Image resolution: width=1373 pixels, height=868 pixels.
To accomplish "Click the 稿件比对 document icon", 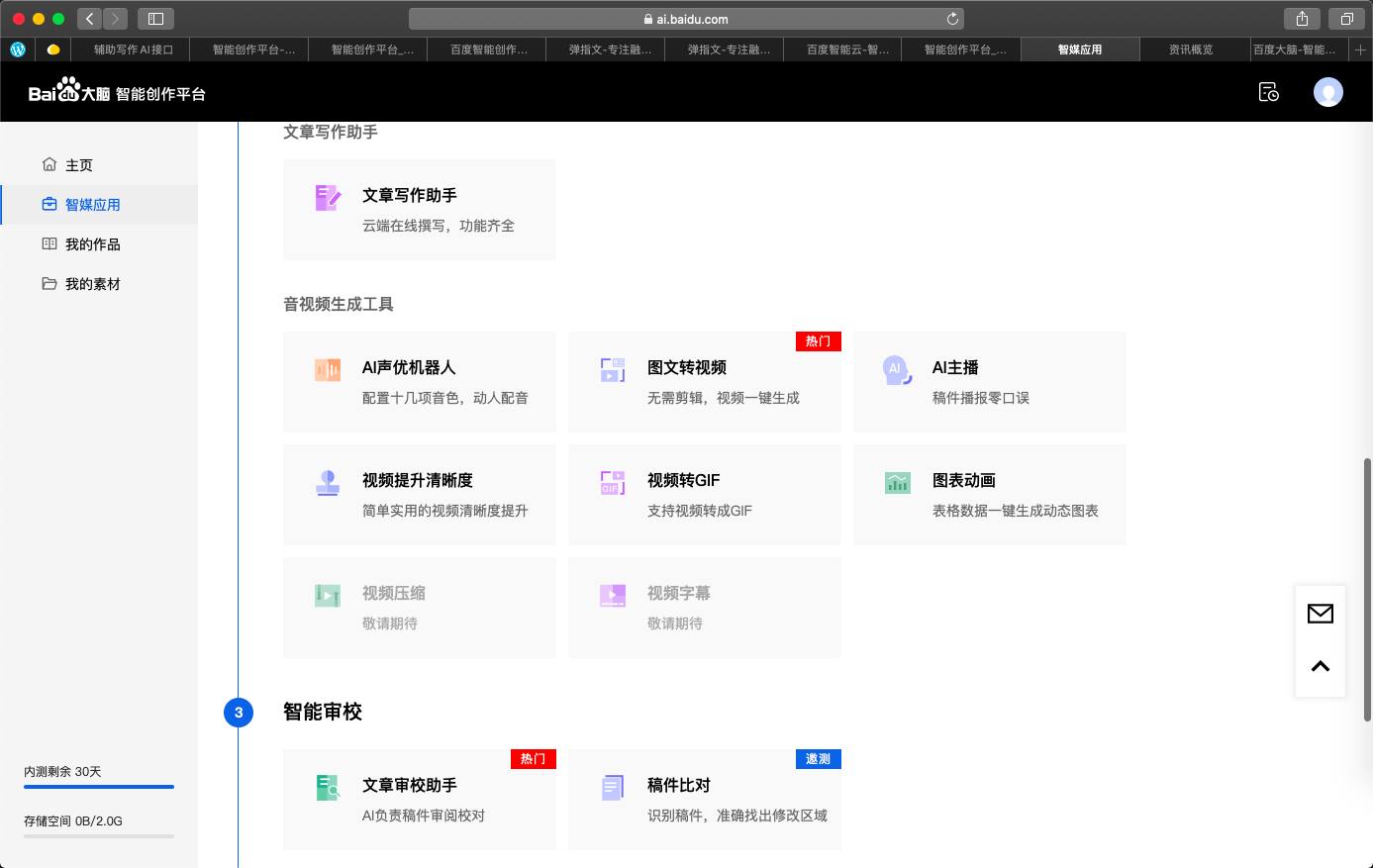I will click(x=613, y=788).
